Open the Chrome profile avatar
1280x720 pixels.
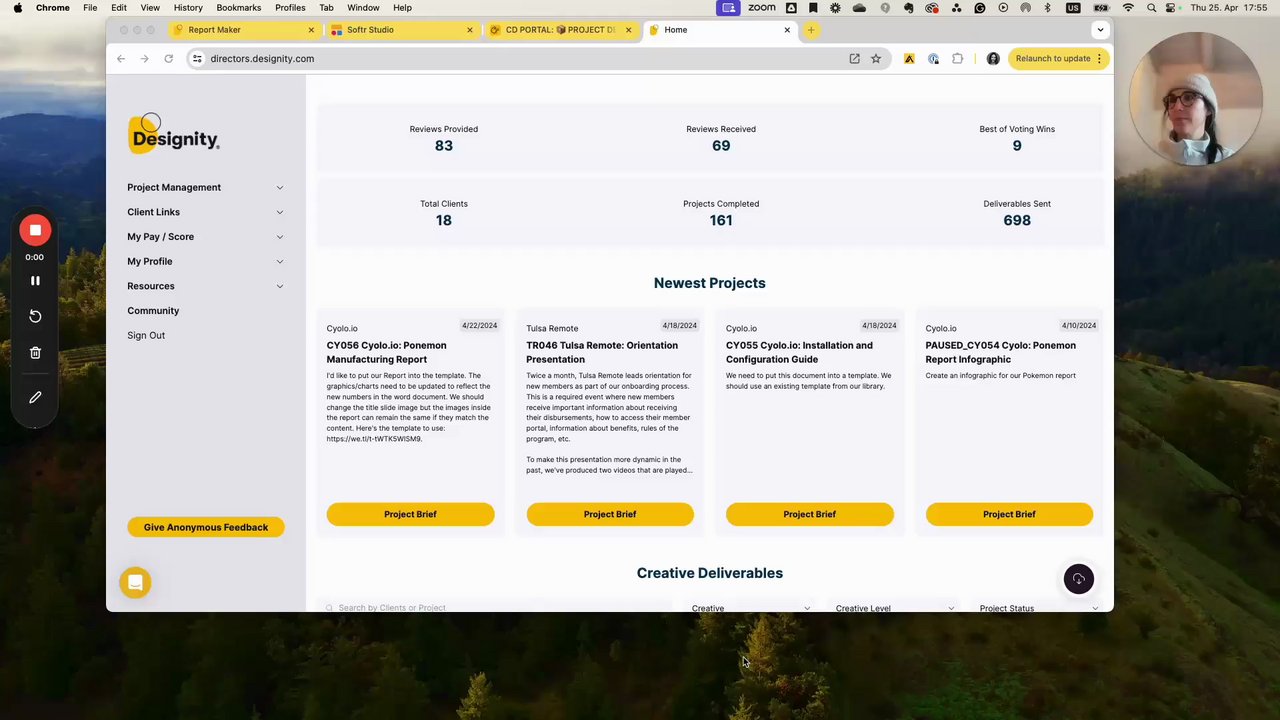tap(993, 59)
